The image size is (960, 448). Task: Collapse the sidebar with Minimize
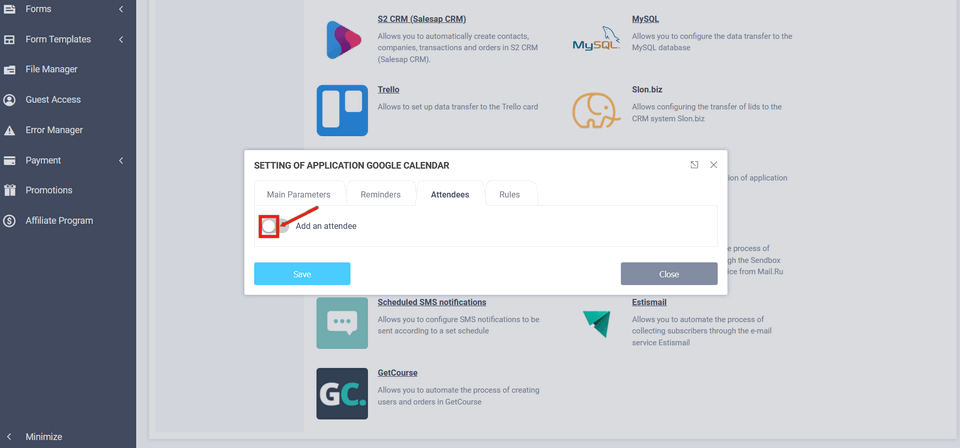point(43,437)
